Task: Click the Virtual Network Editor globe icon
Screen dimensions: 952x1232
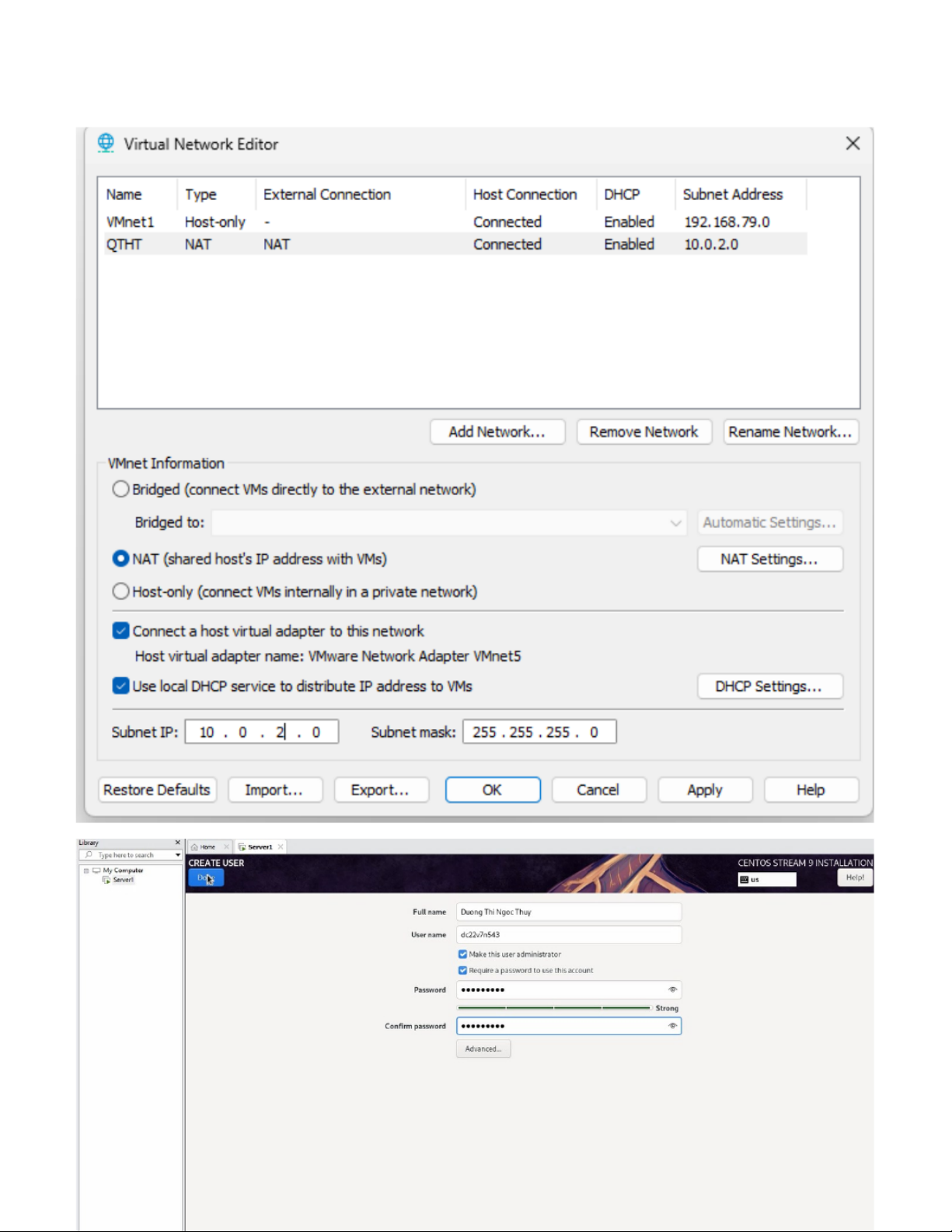Action: [x=106, y=143]
